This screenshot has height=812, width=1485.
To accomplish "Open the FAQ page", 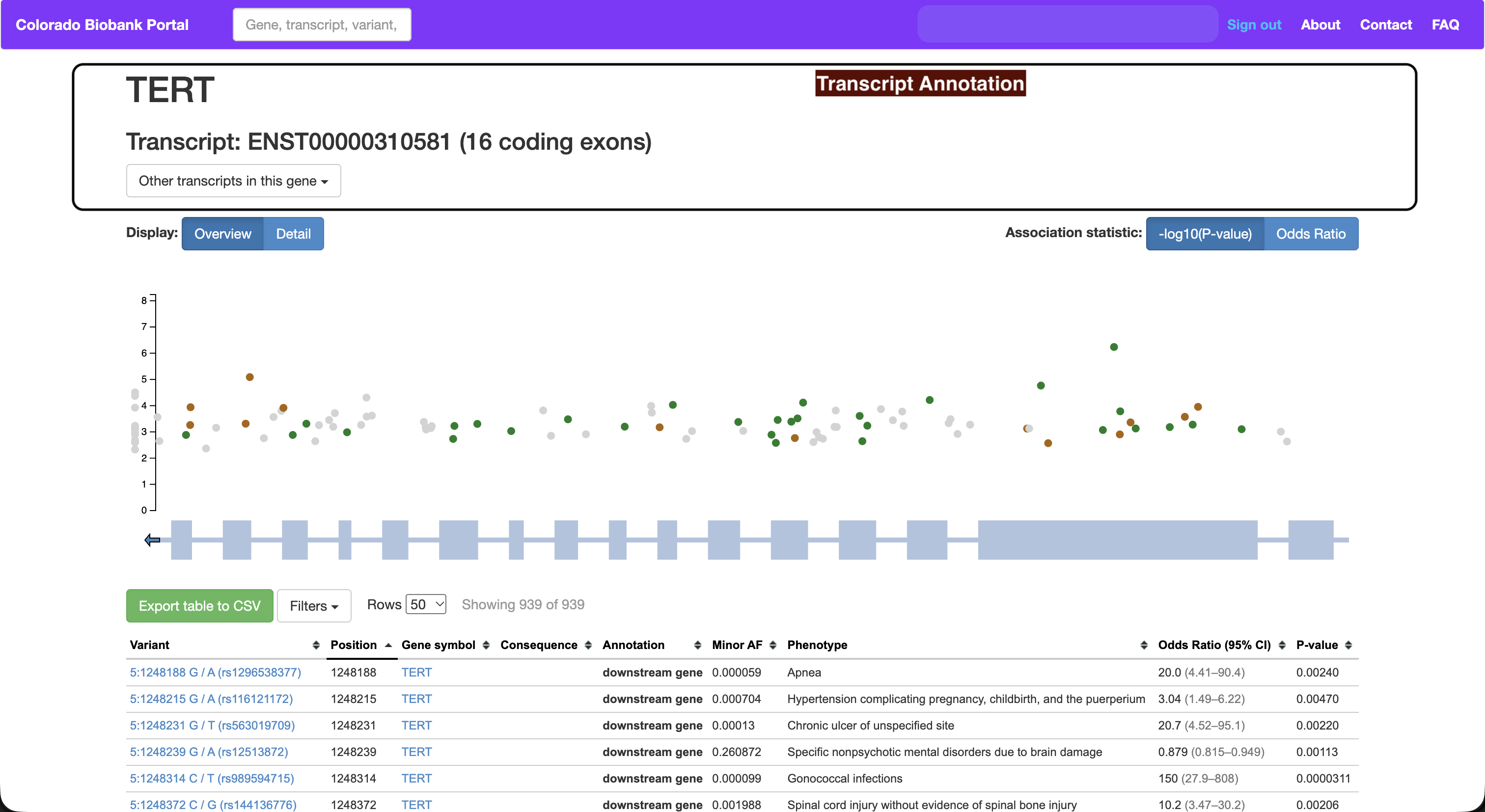I will (x=1445, y=25).
